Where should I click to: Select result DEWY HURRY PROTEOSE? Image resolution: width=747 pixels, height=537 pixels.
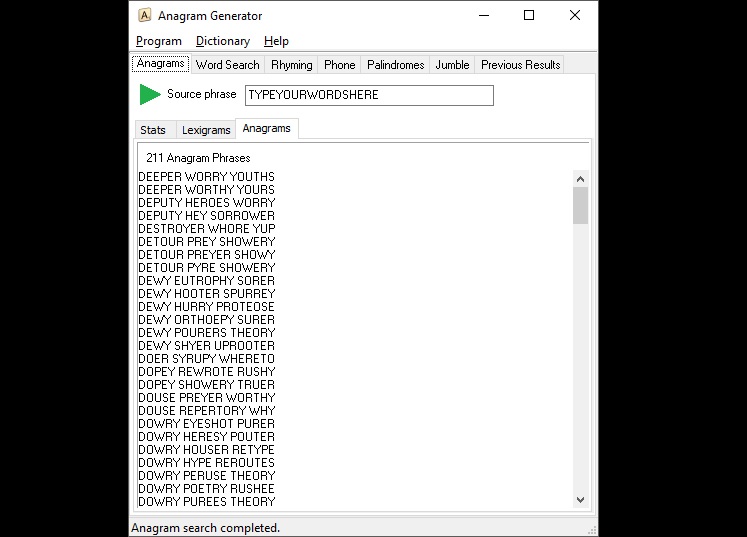[206, 307]
